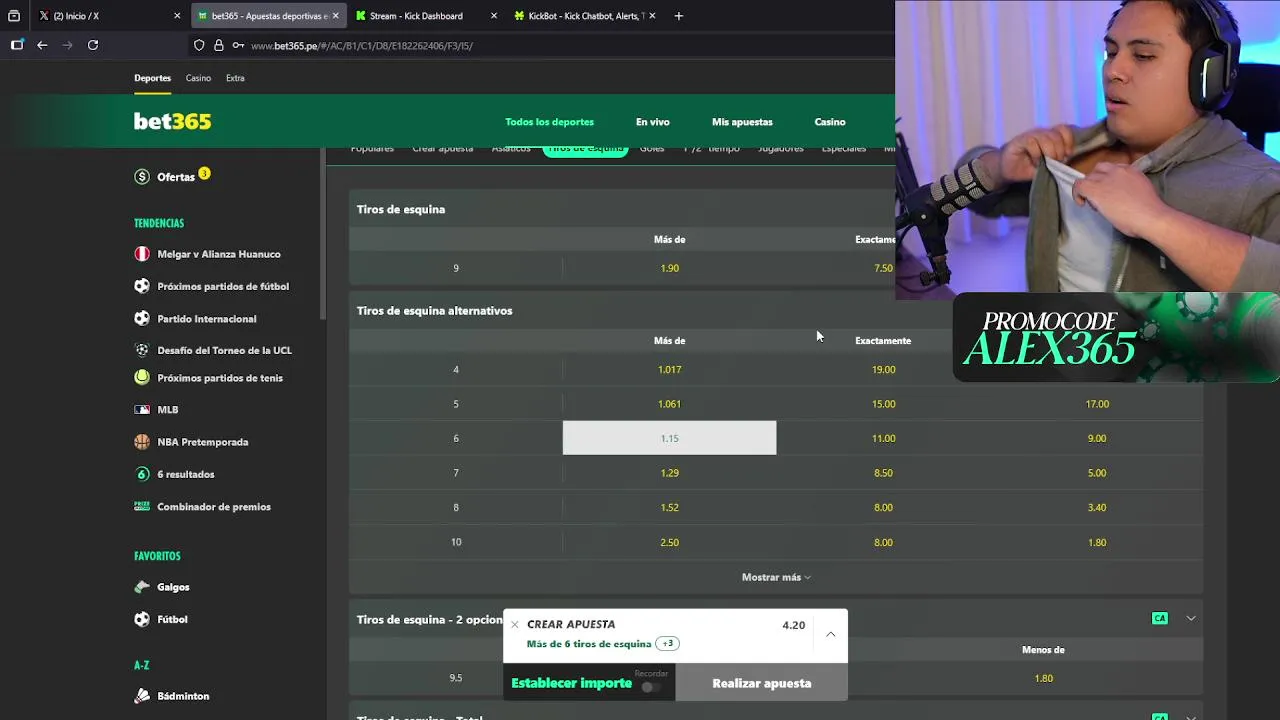The image size is (1280, 720).
Task: Select Más de 7 odds 1.29
Action: pyautogui.click(x=669, y=473)
